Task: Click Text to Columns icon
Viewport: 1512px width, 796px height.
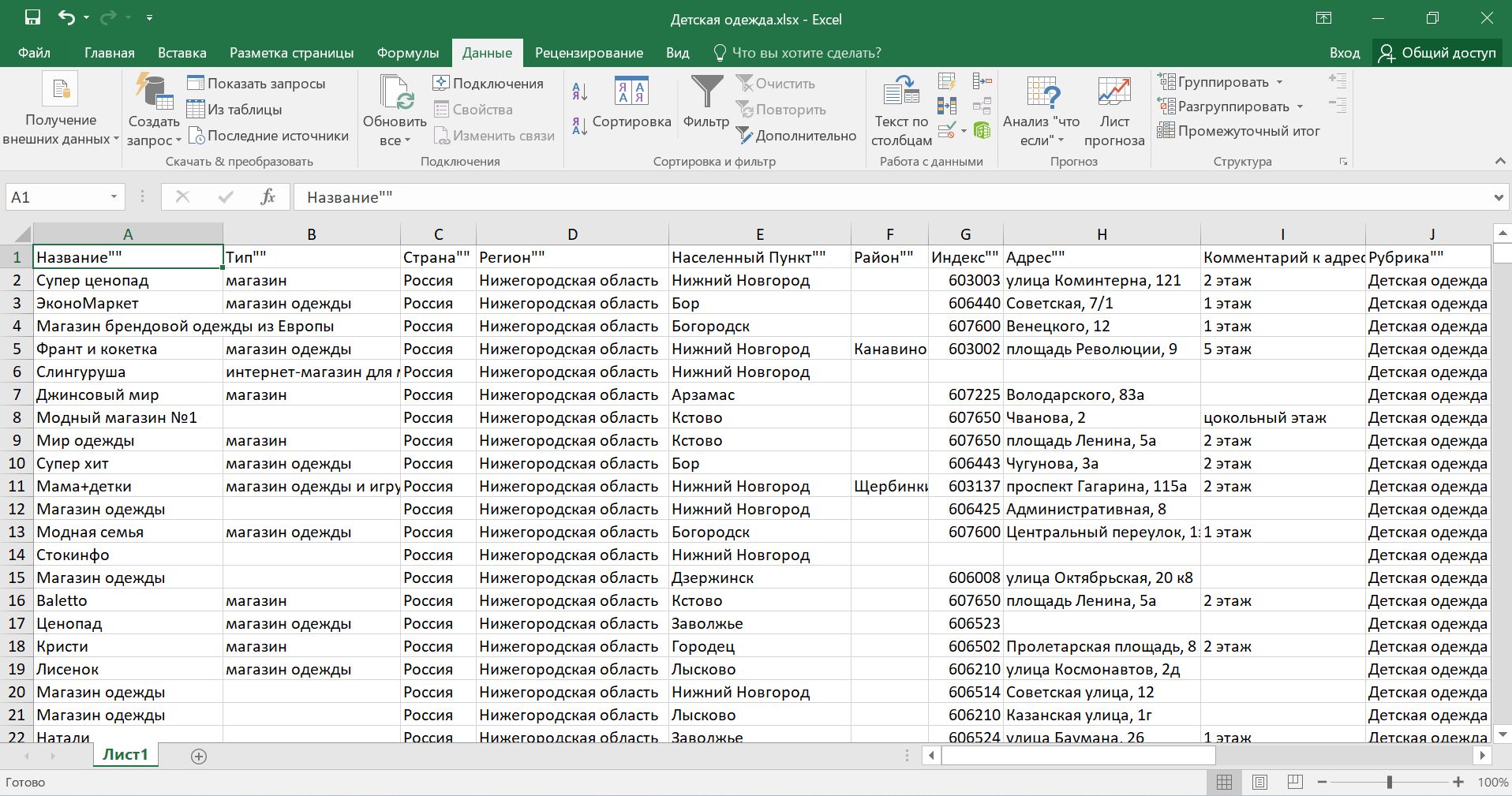Action: [x=901, y=93]
